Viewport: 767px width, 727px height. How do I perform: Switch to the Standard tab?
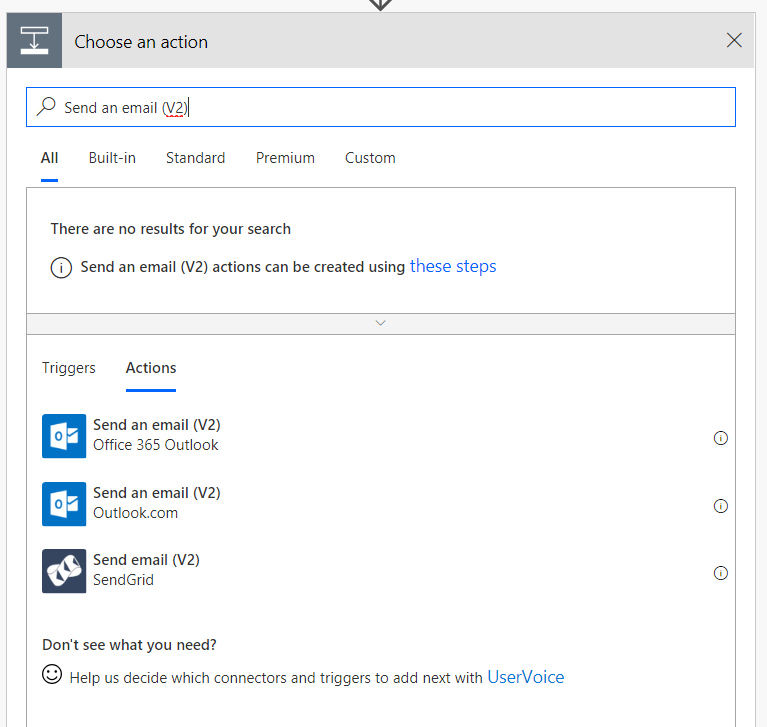coord(195,158)
